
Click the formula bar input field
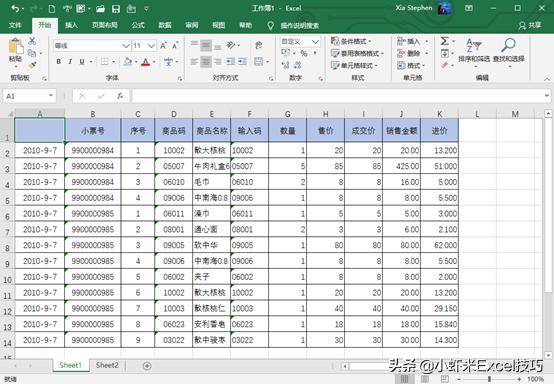tap(337, 96)
